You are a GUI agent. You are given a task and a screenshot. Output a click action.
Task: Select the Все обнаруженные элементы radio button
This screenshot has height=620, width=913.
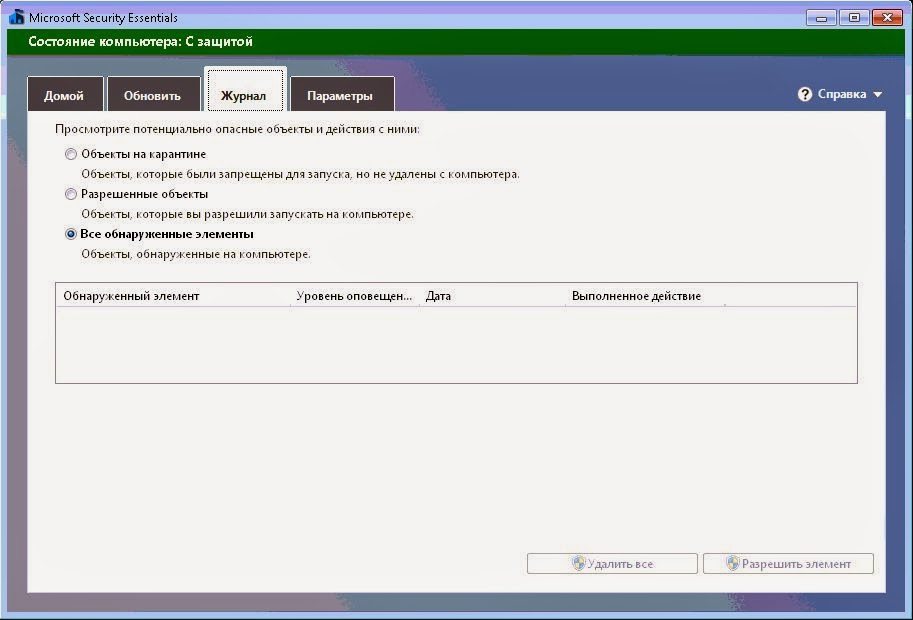[x=71, y=234]
